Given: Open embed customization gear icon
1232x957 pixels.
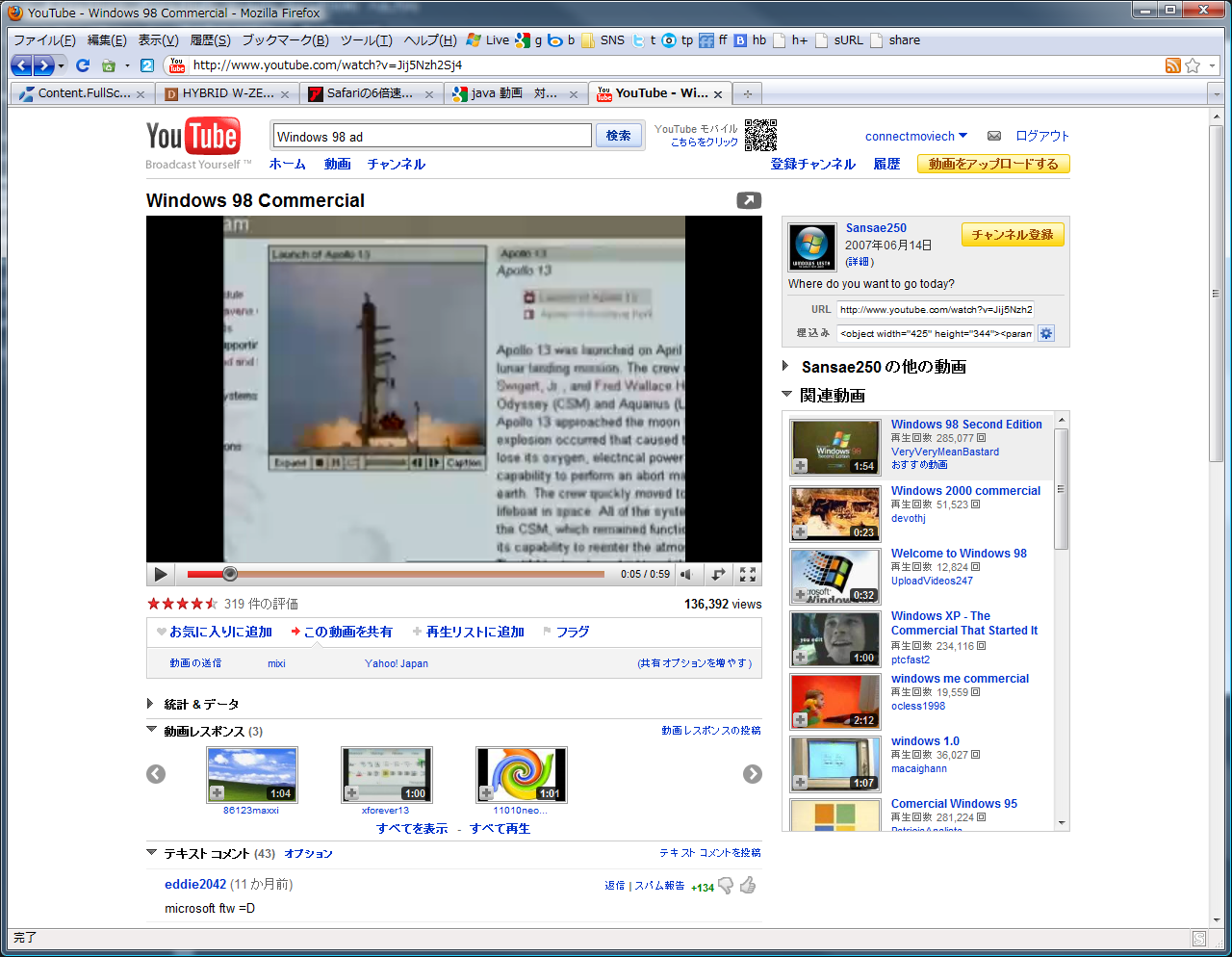Looking at the screenshot, I should tap(1046, 333).
